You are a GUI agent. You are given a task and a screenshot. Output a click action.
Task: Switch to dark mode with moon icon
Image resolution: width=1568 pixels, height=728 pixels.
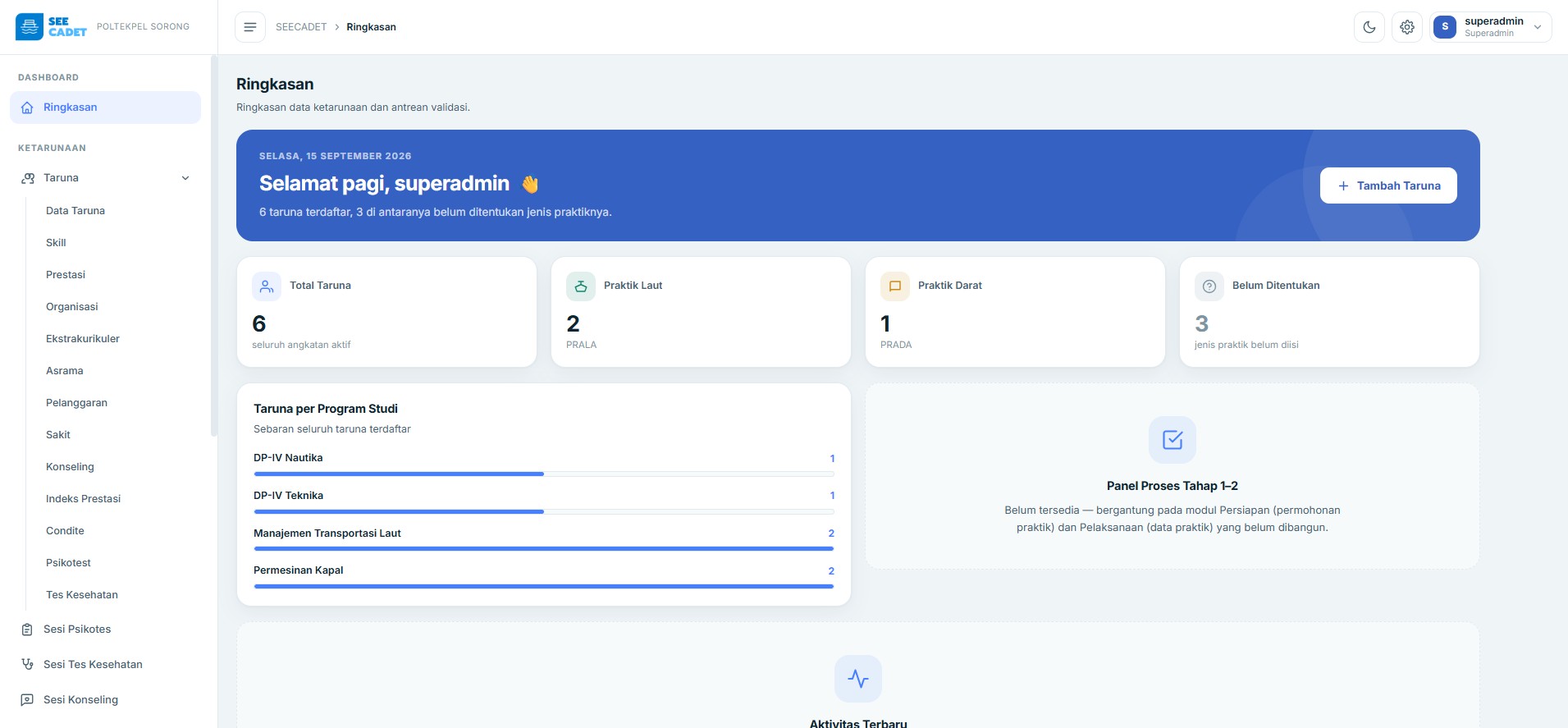coord(1369,27)
